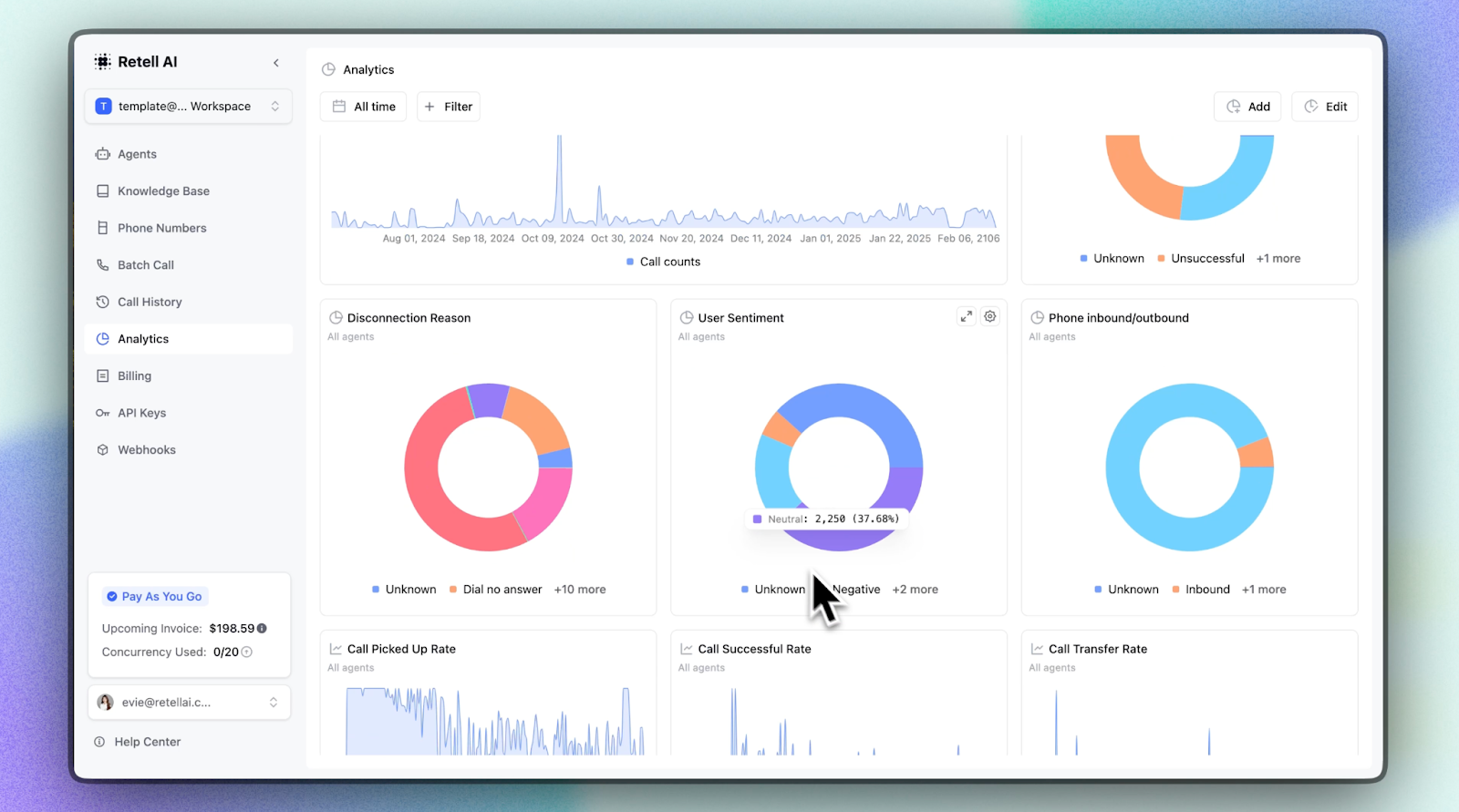Viewport: 1459px width, 812px height.
Task: Click the Retell AI logo icon
Action: click(x=103, y=62)
